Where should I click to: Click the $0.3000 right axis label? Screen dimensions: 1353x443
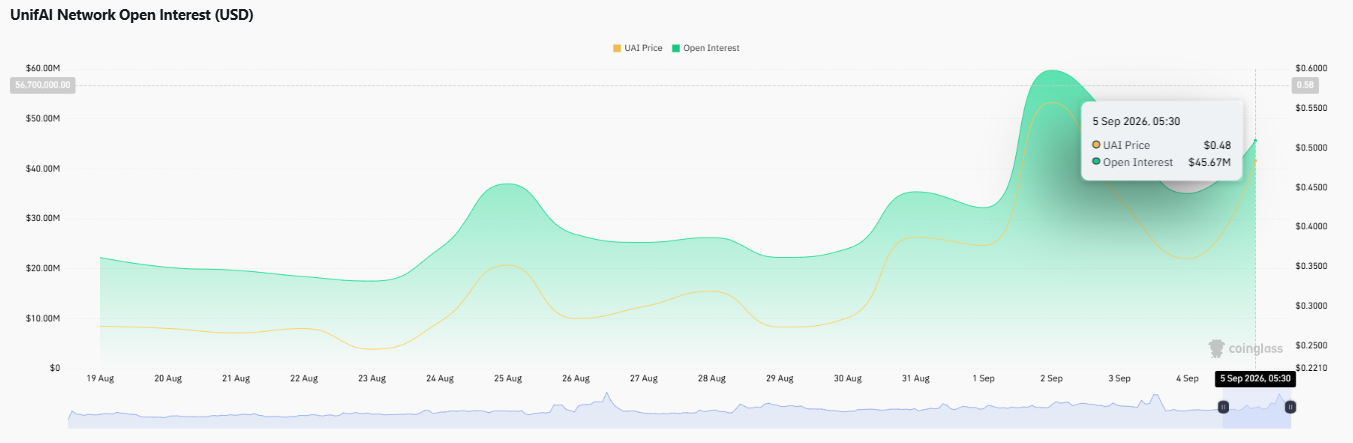click(x=1311, y=306)
